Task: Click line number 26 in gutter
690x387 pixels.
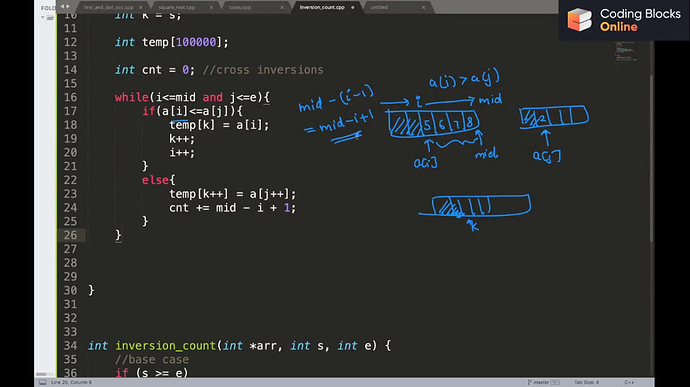Action: tap(70, 235)
